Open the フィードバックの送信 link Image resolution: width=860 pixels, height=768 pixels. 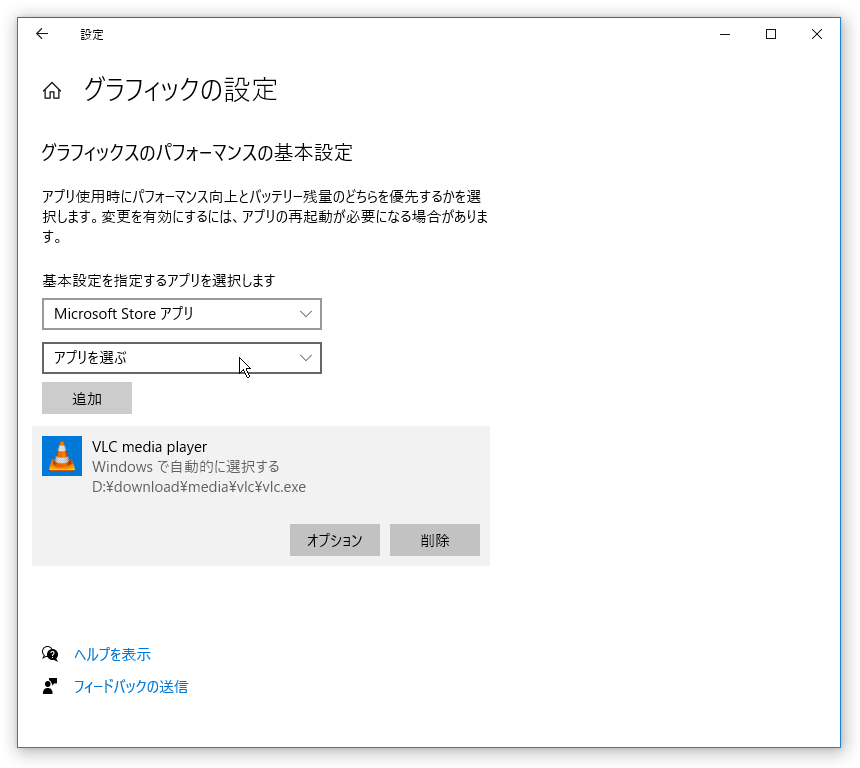point(131,687)
